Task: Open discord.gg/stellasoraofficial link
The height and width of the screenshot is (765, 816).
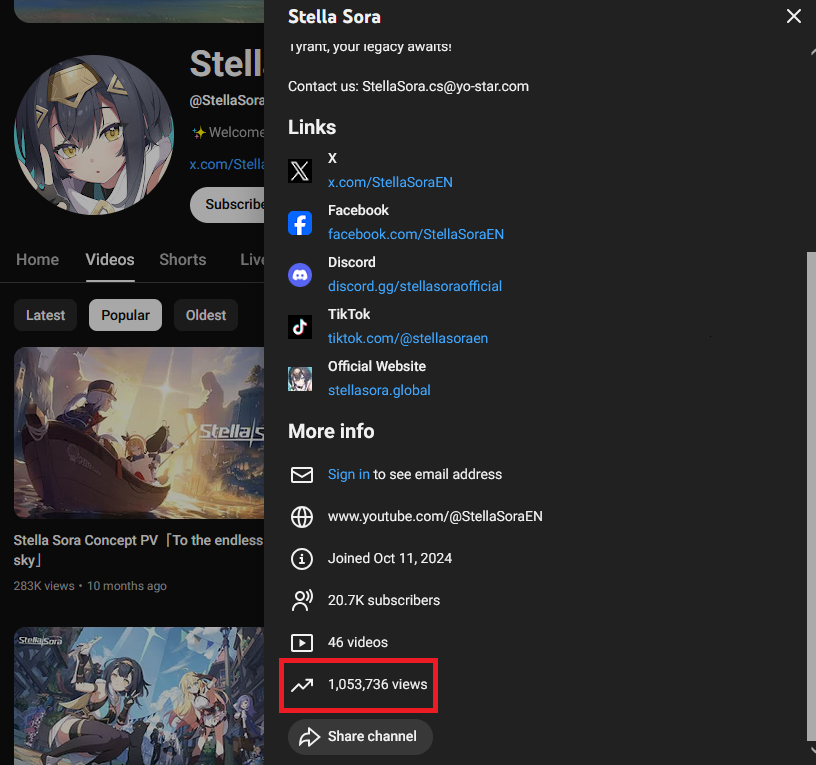Action: 414,286
